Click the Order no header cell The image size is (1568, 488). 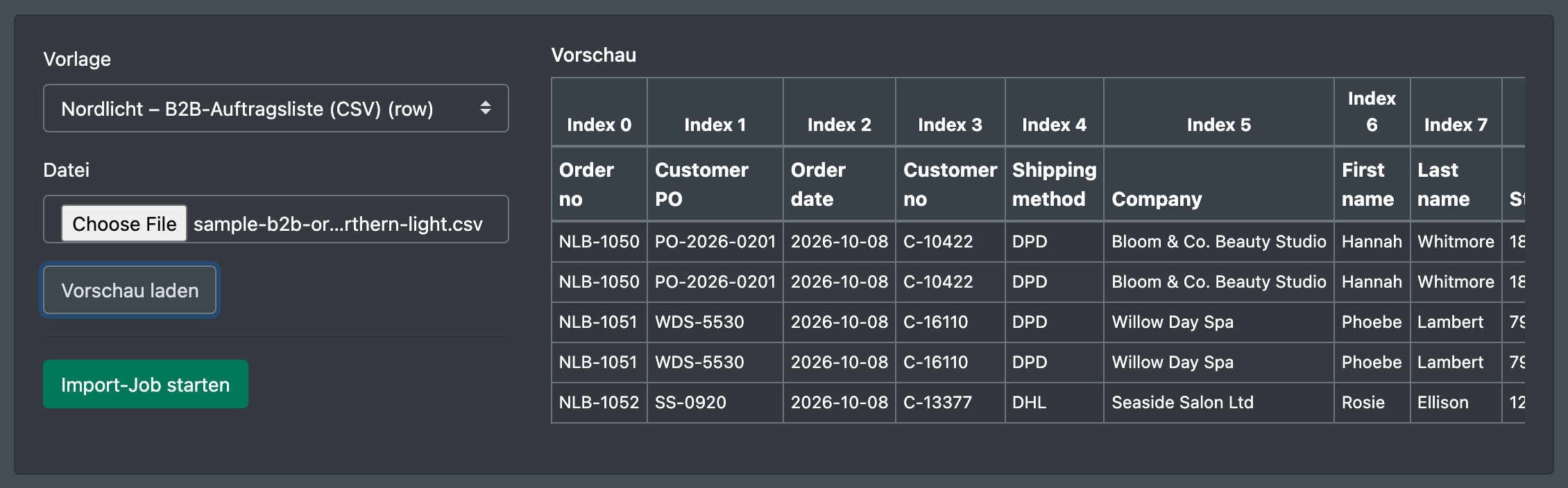[x=599, y=184]
